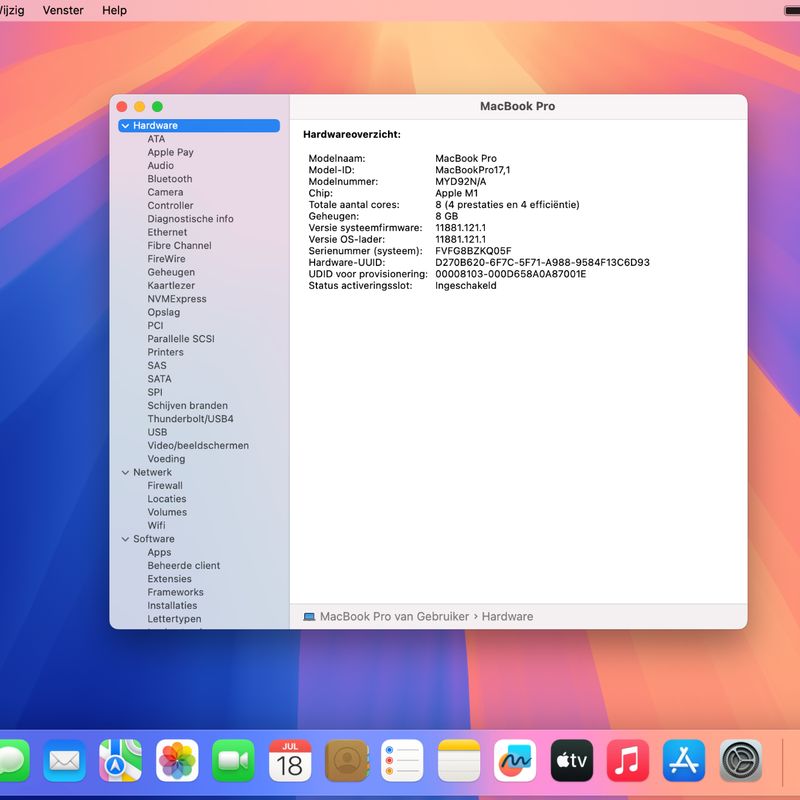This screenshot has width=800, height=800.
Task: Select Kaartlezer in the sidebar
Action: click(x=171, y=285)
